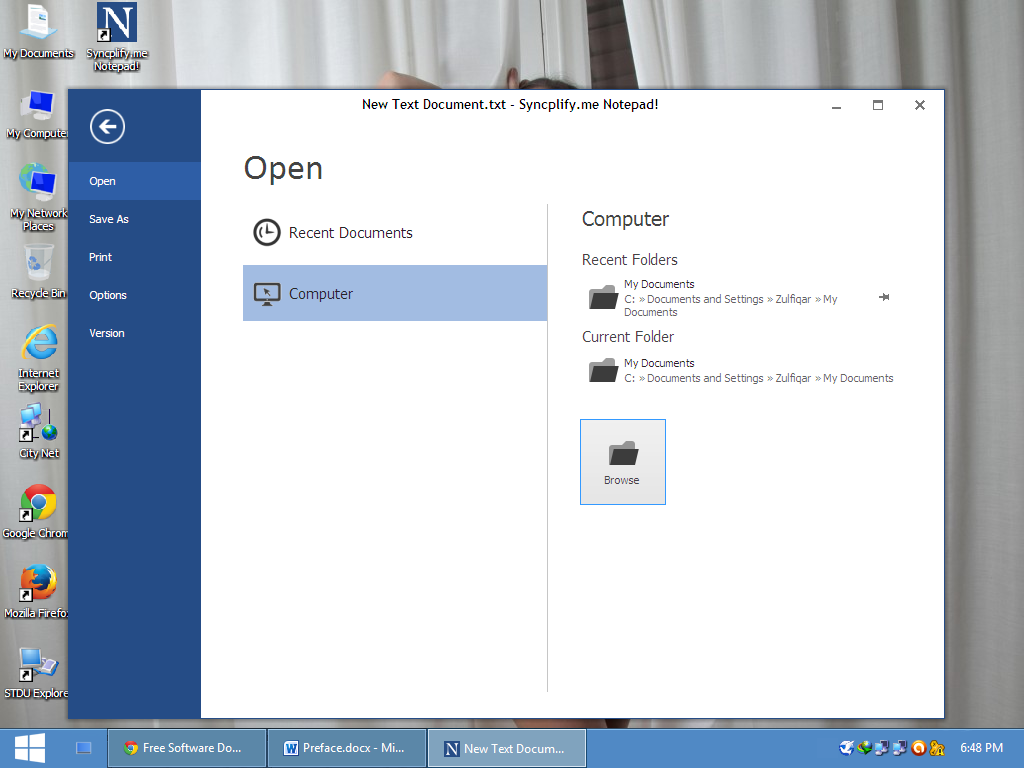Select the Computer location entry
1024x768 pixels.
(394, 293)
